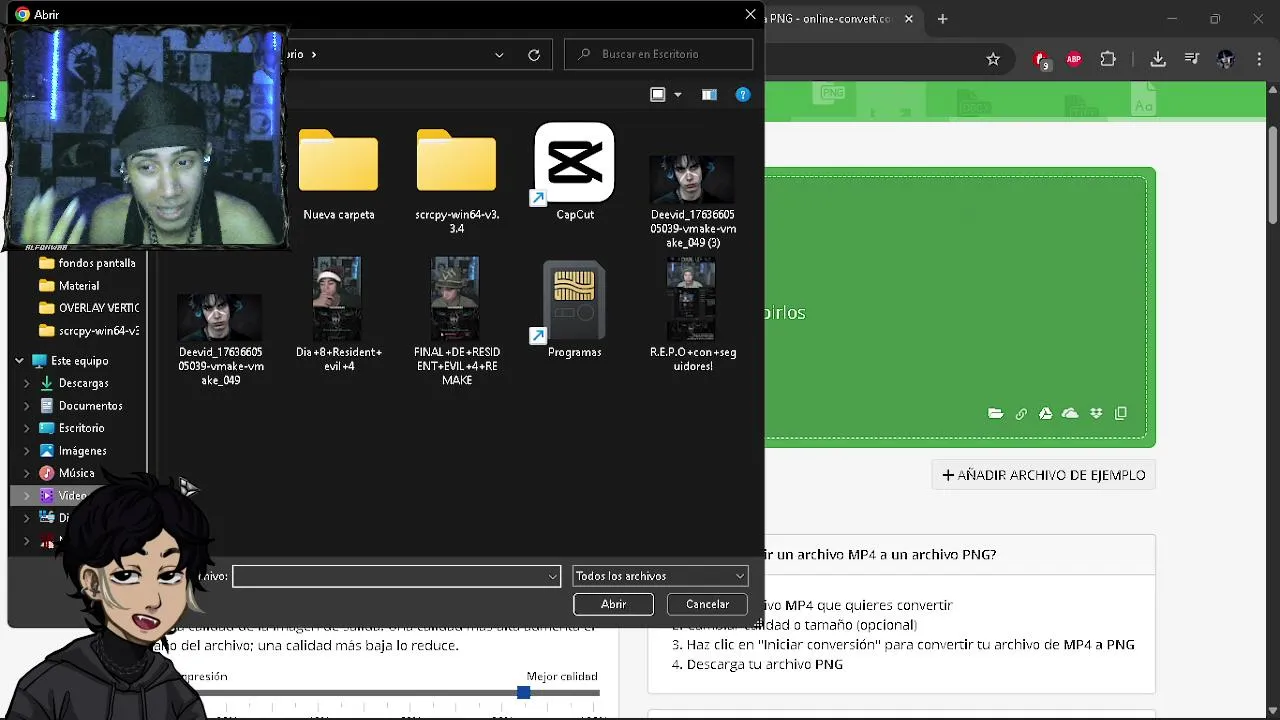Open a new Chrome tab with plus
1280x720 pixels.
point(942,19)
